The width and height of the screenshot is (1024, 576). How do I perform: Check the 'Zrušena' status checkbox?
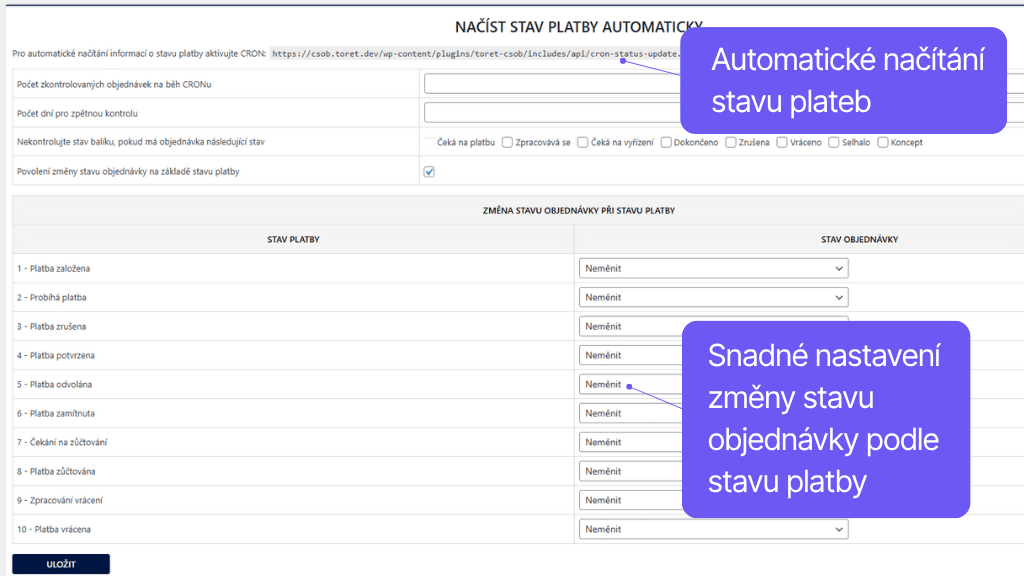tap(731, 142)
